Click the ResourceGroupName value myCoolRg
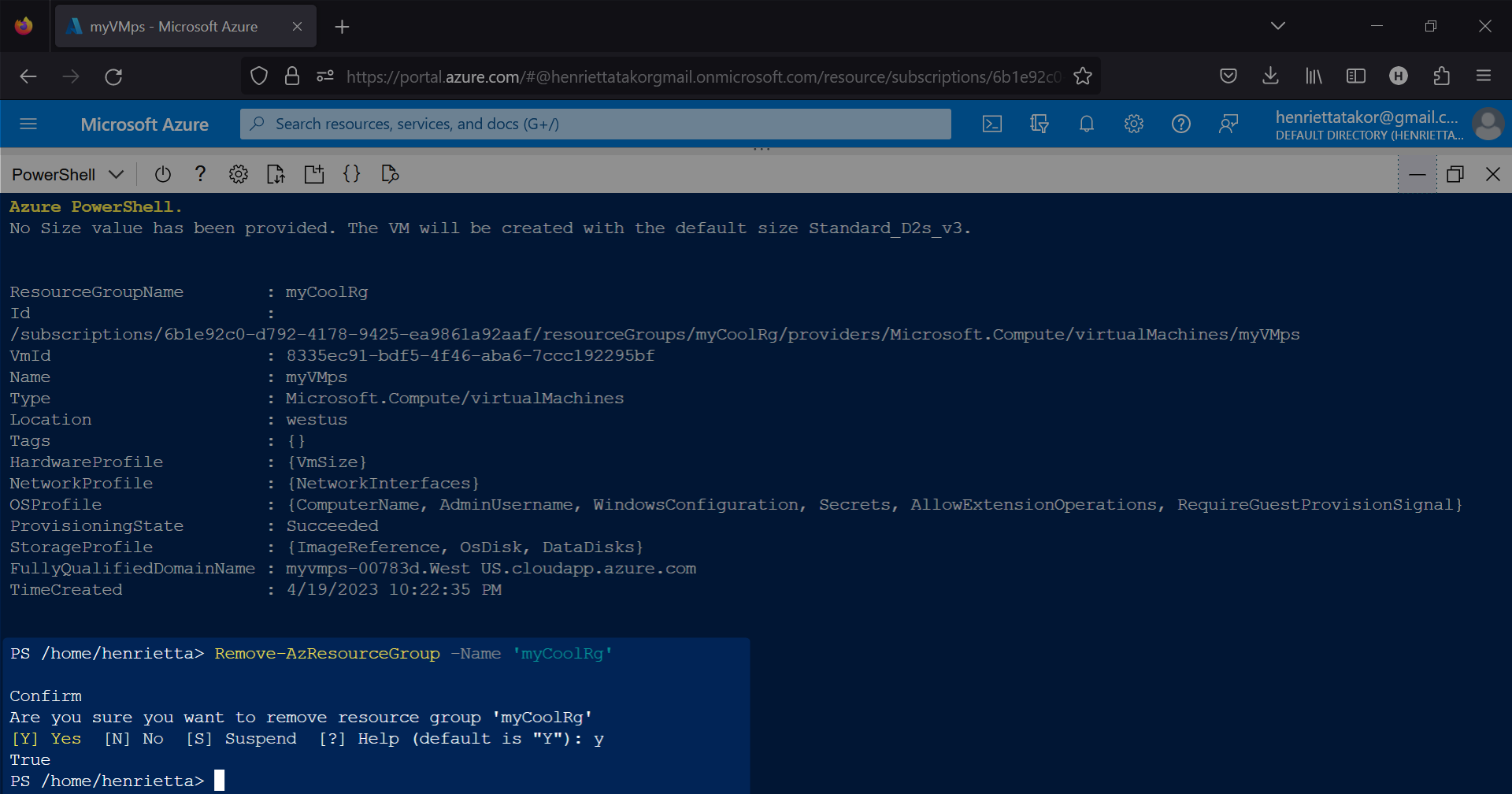1512x794 pixels. 327,291
